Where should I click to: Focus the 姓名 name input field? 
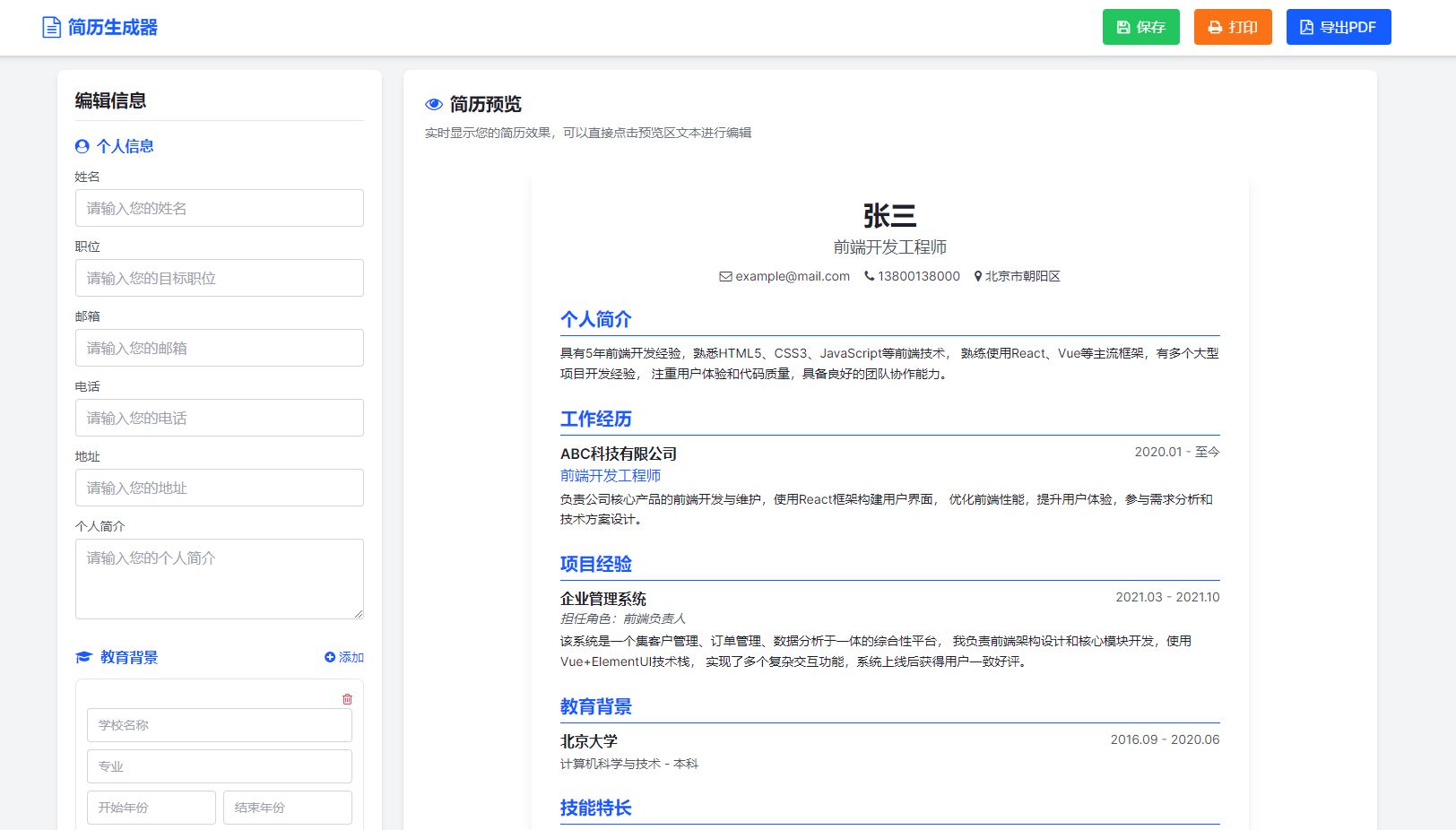pos(219,208)
